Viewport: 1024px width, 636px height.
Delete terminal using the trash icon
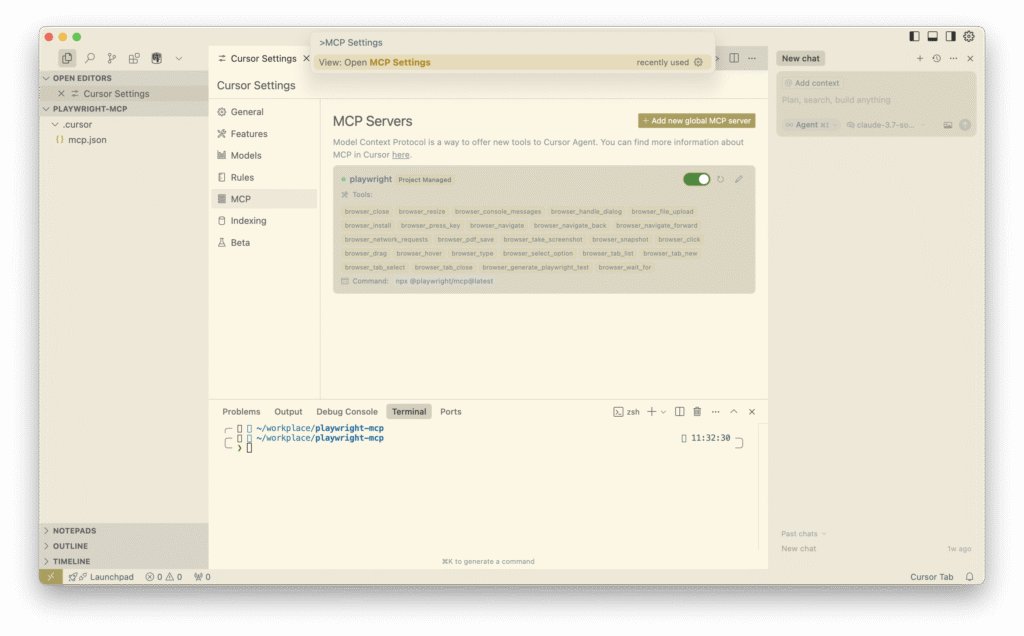pos(697,412)
